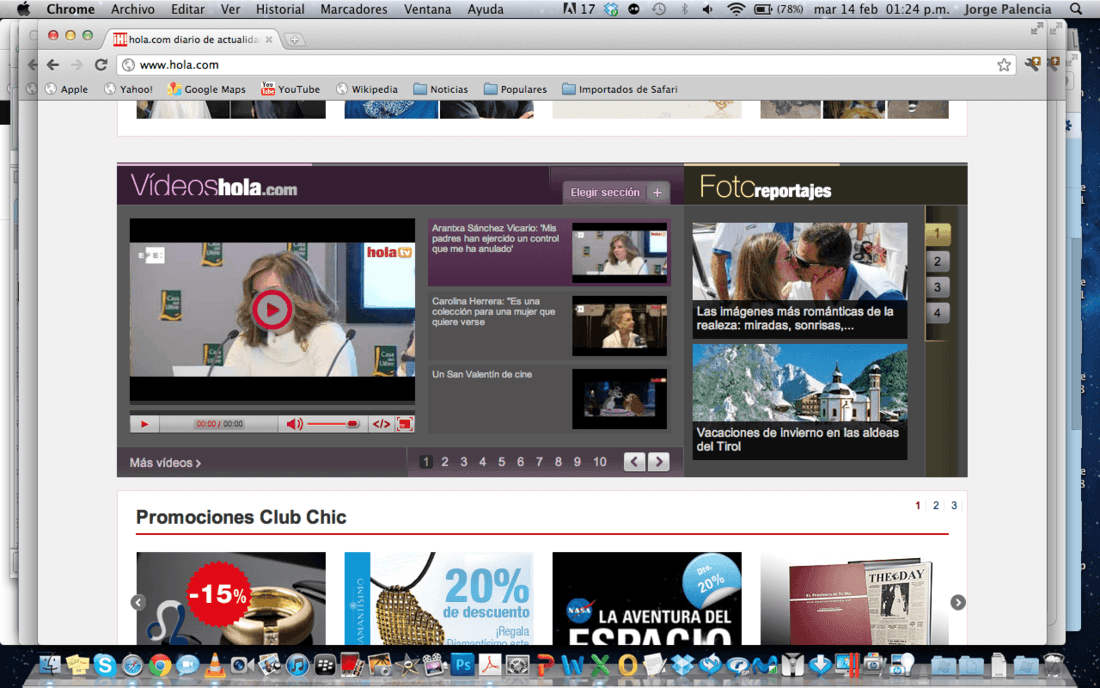Open the Populares bookmarks folder
Viewport: 1100px width, 688px height.
516,89
